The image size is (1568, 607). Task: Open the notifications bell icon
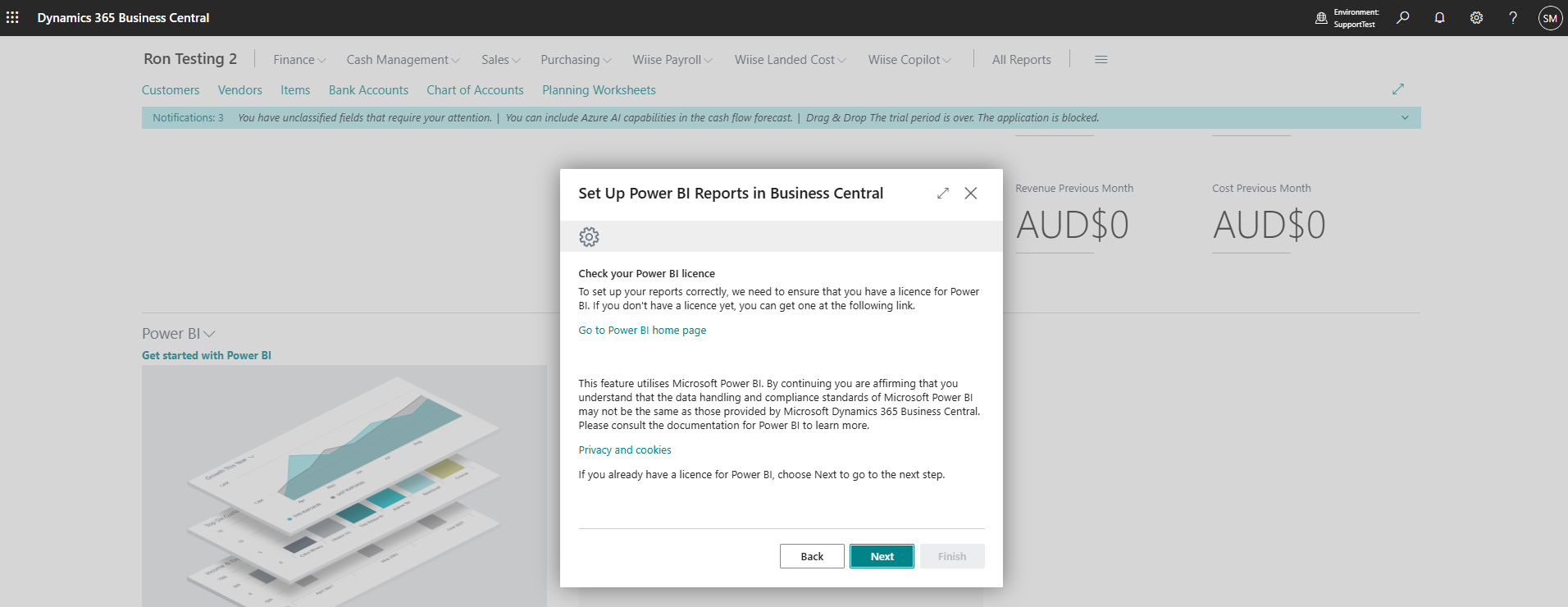(1439, 17)
